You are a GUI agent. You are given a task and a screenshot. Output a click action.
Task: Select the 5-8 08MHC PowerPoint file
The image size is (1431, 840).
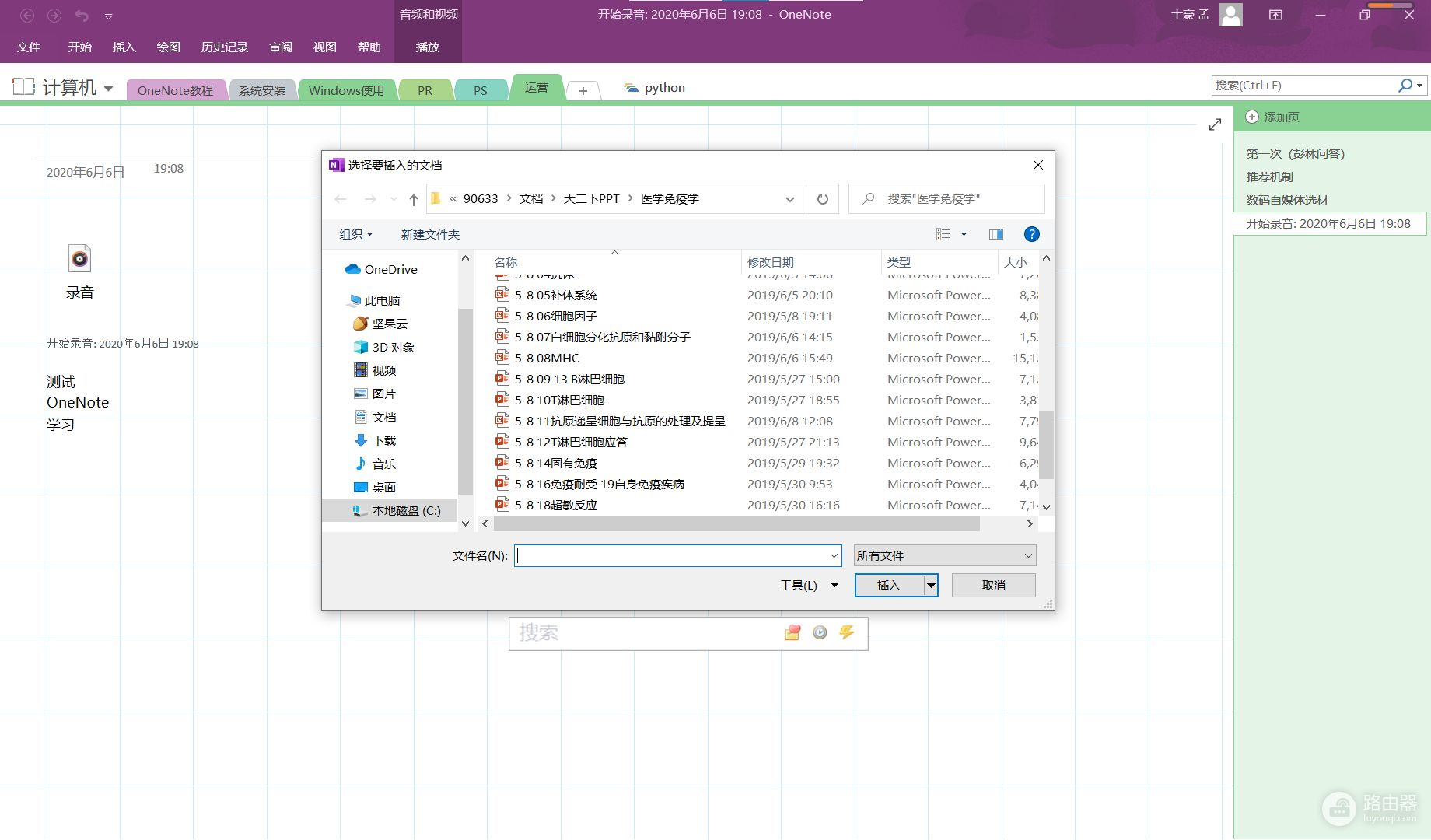(x=547, y=359)
